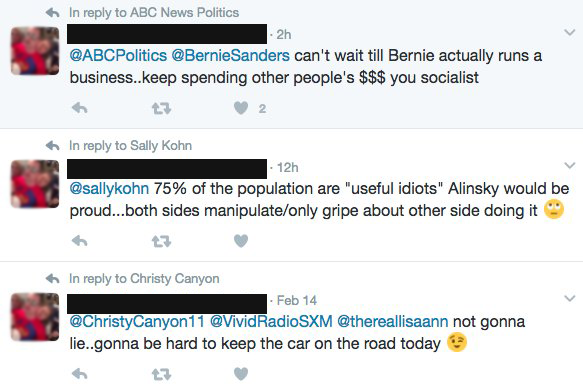Open the @BernieSanders profile mention
This screenshot has height=392, width=583.
click(230, 56)
